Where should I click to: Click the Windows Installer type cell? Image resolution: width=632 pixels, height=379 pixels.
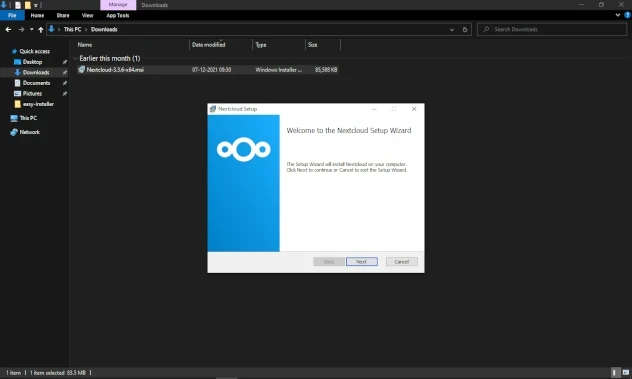tap(279, 70)
